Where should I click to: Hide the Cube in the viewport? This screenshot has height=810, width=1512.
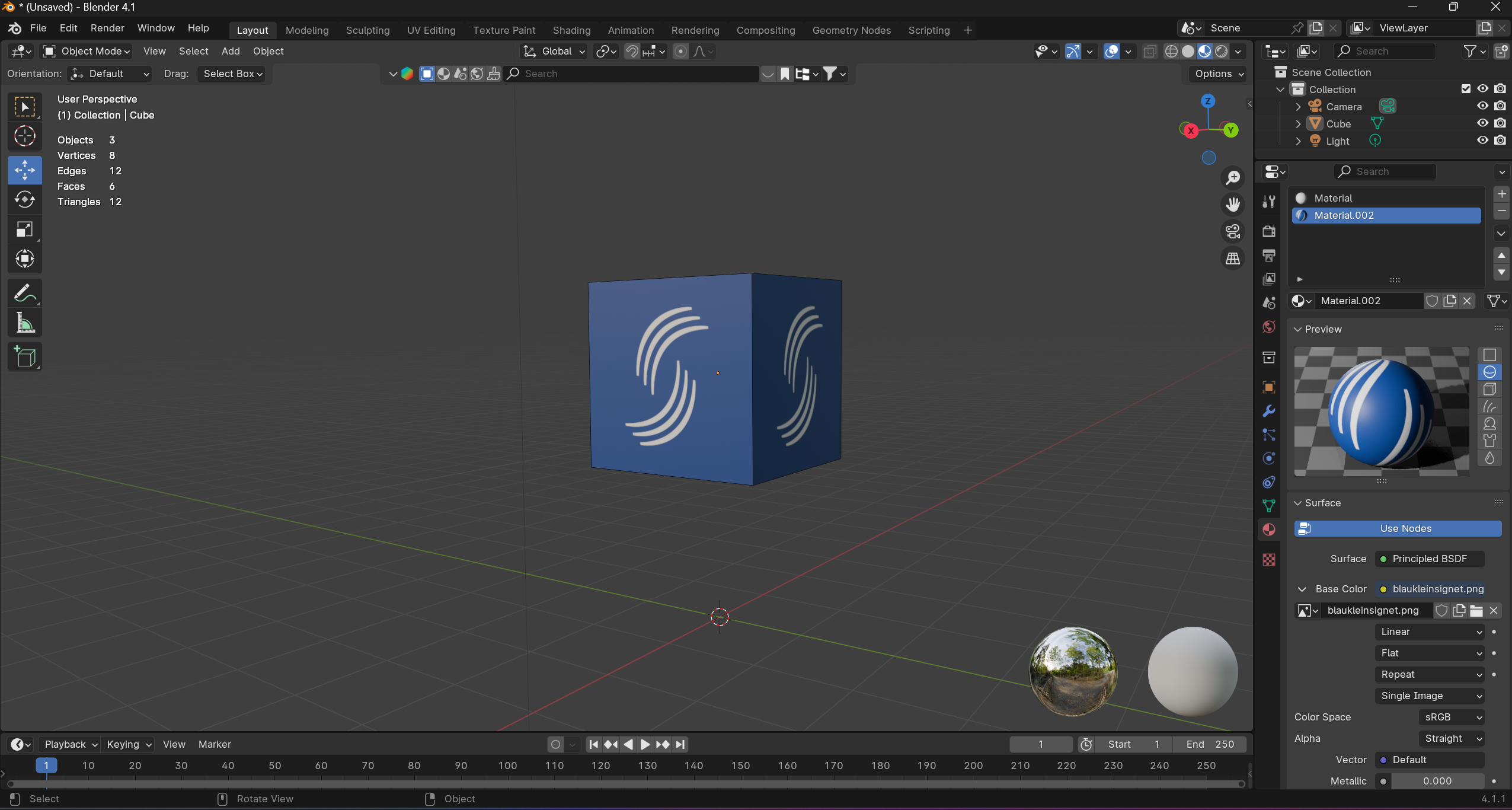[1482, 123]
